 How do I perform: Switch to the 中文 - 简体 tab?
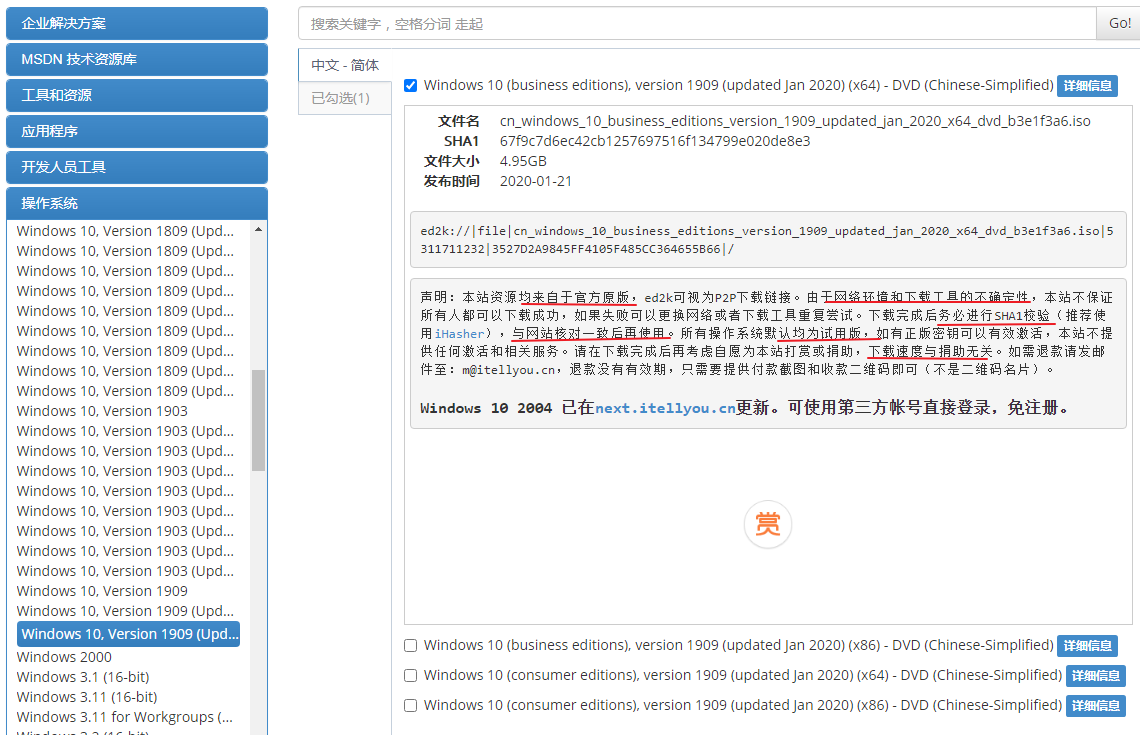click(345, 65)
